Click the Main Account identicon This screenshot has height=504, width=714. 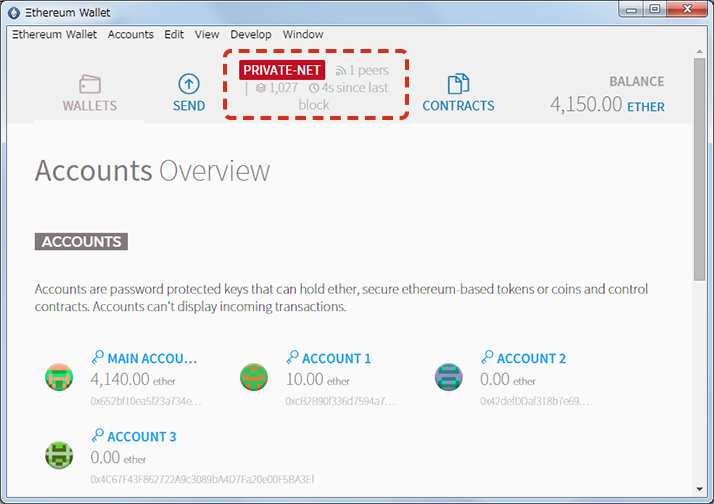[59, 377]
